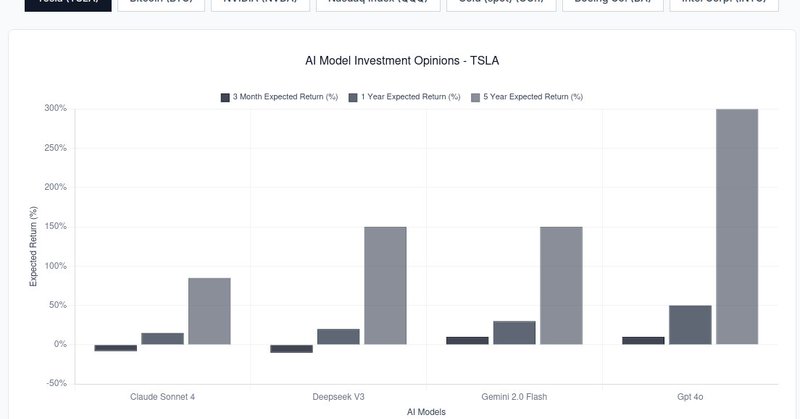This screenshot has width=800, height=419.
Task: Toggle the 1 Year Expected Return legend item
Action: click(x=405, y=97)
